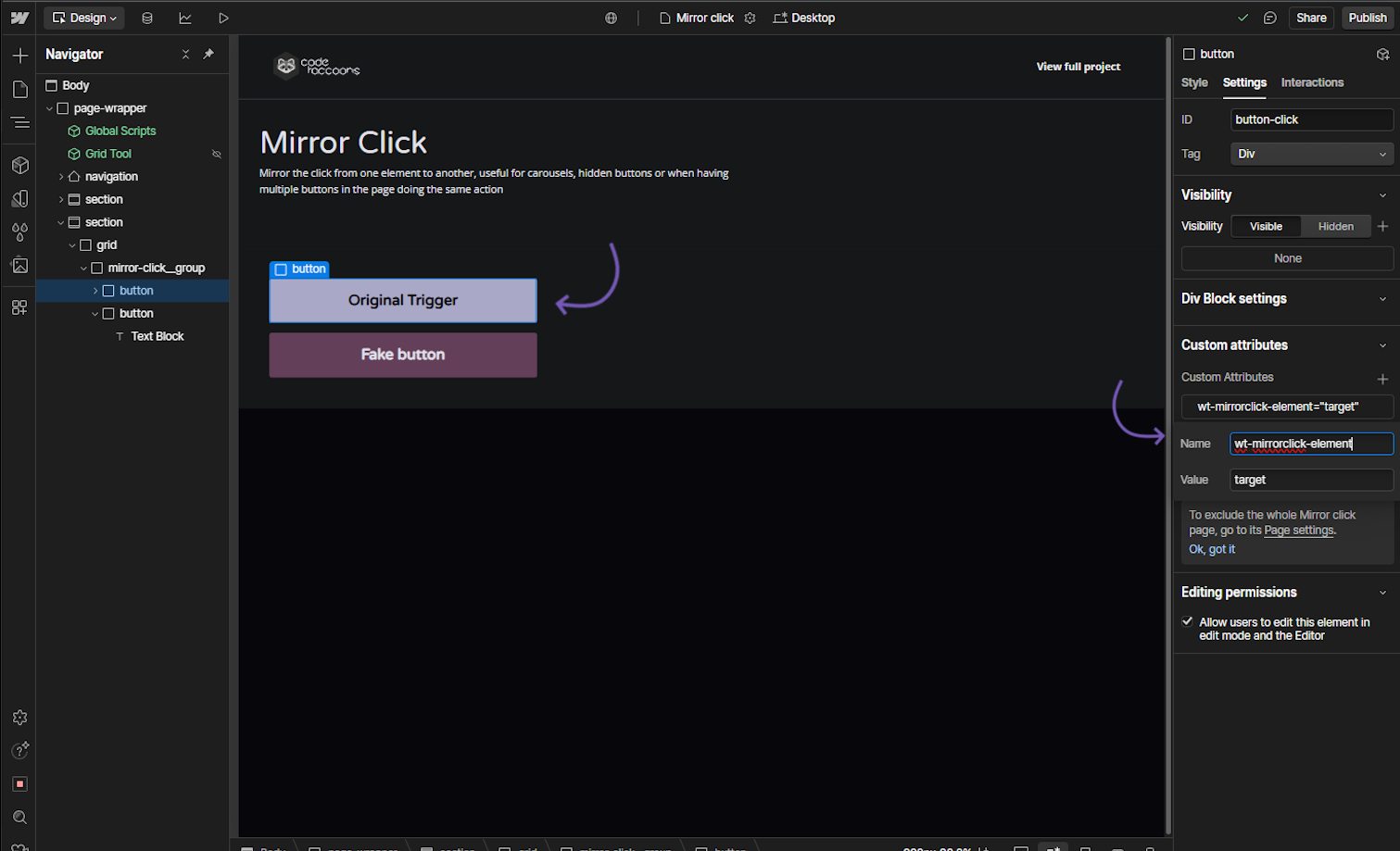Open the comments speech bubble icon
This screenshot has height=851, width=1400.
point(1270,18)
